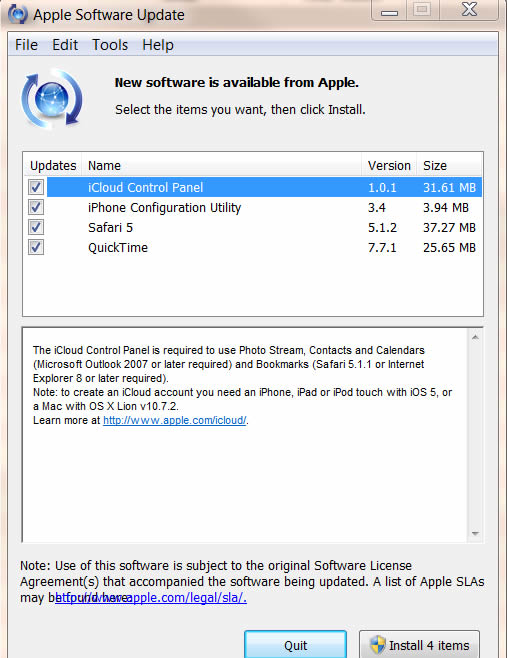507x658 pixels.
Task: Click the large globe update icon
Action: coord(52,99)
